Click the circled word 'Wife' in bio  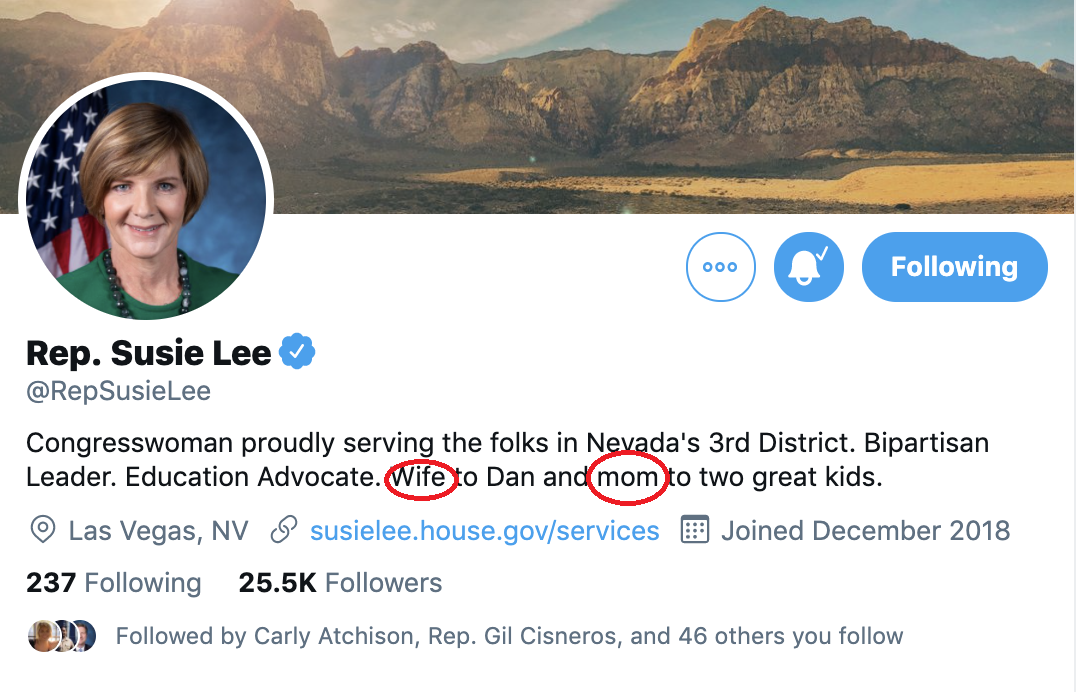420,477
